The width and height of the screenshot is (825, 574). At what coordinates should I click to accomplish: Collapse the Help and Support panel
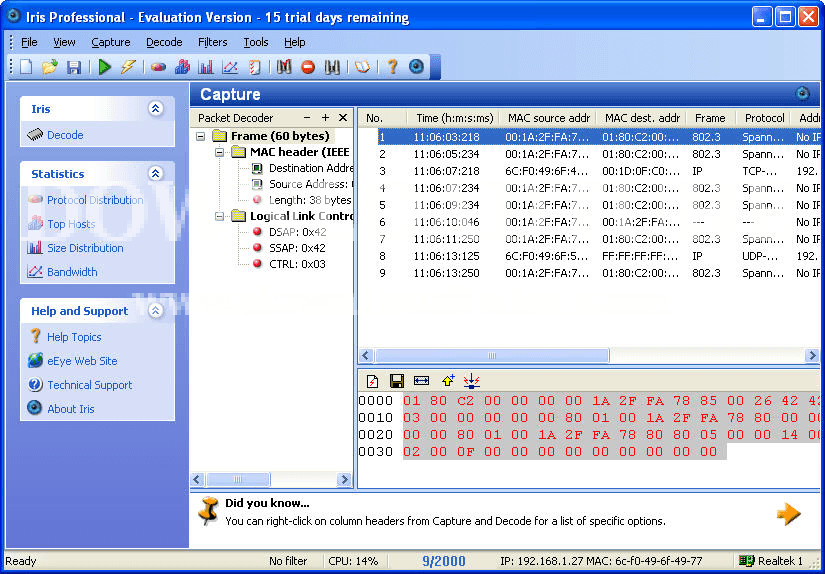pyautogui.click(x=155, y=311)
